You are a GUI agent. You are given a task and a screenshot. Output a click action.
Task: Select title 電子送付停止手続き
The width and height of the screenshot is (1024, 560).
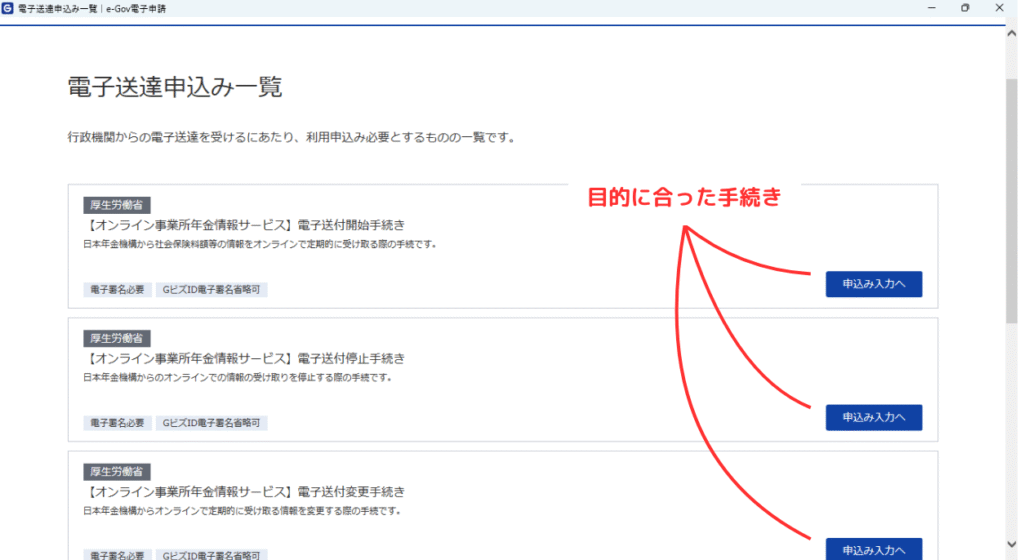click(246, 358)
